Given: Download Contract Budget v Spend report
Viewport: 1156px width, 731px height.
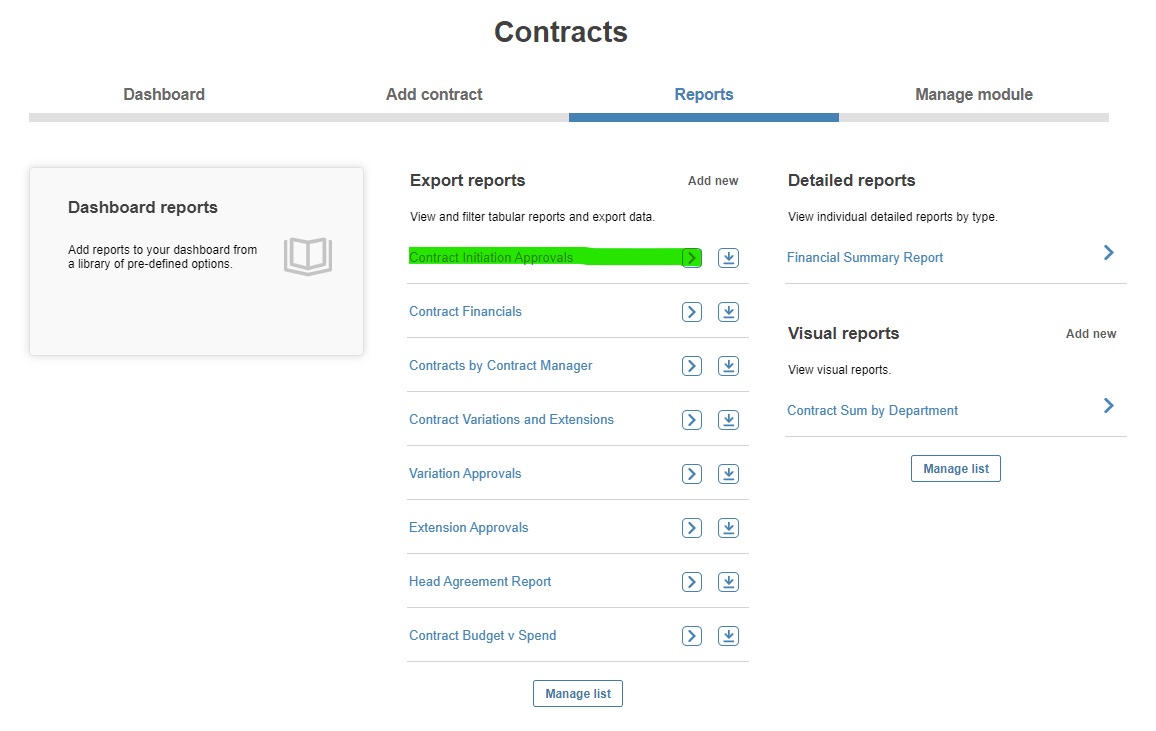Looking at the screenshot, I should pos(728,635).
